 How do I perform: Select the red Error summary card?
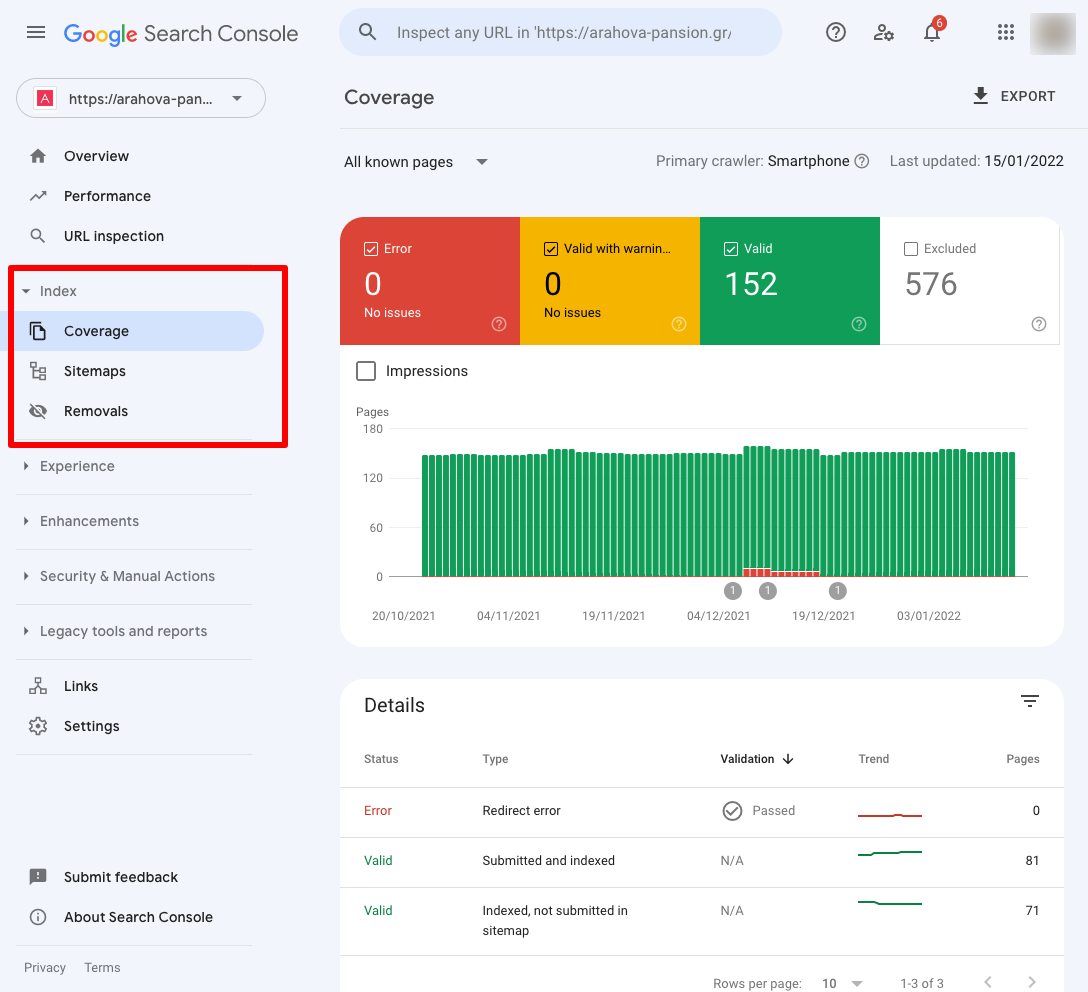(x=430, y=281)
